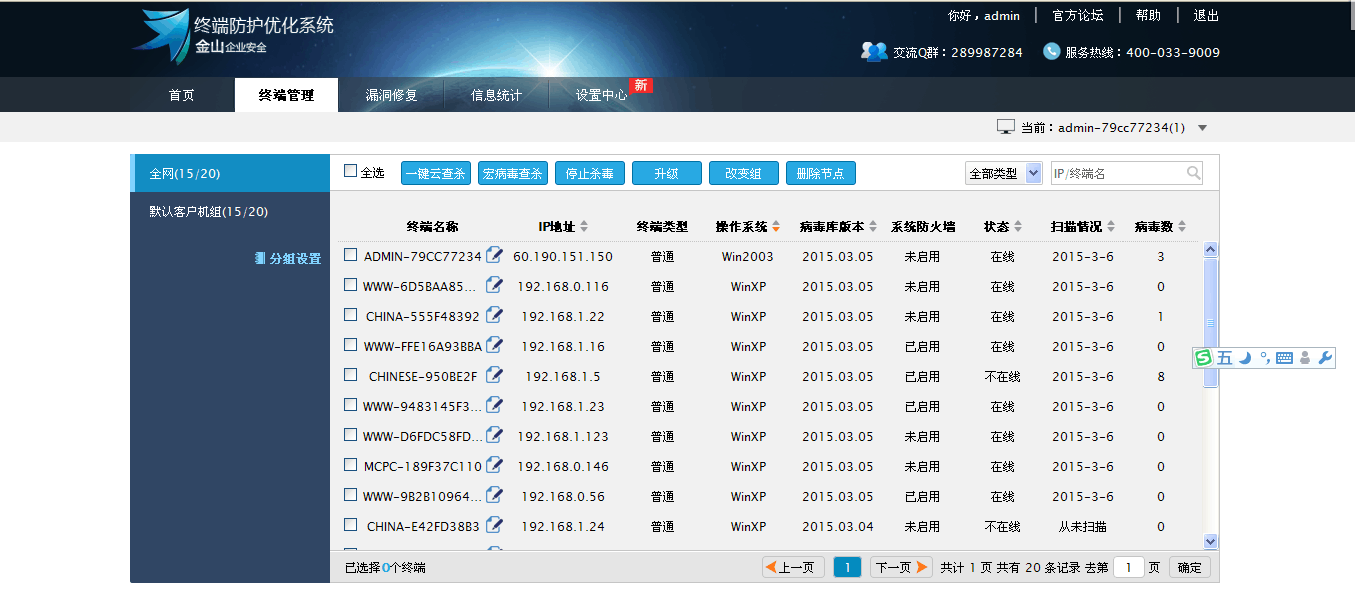Click the 宏病毒查杀 button
Screen dimensions: 1355x605
513,173
